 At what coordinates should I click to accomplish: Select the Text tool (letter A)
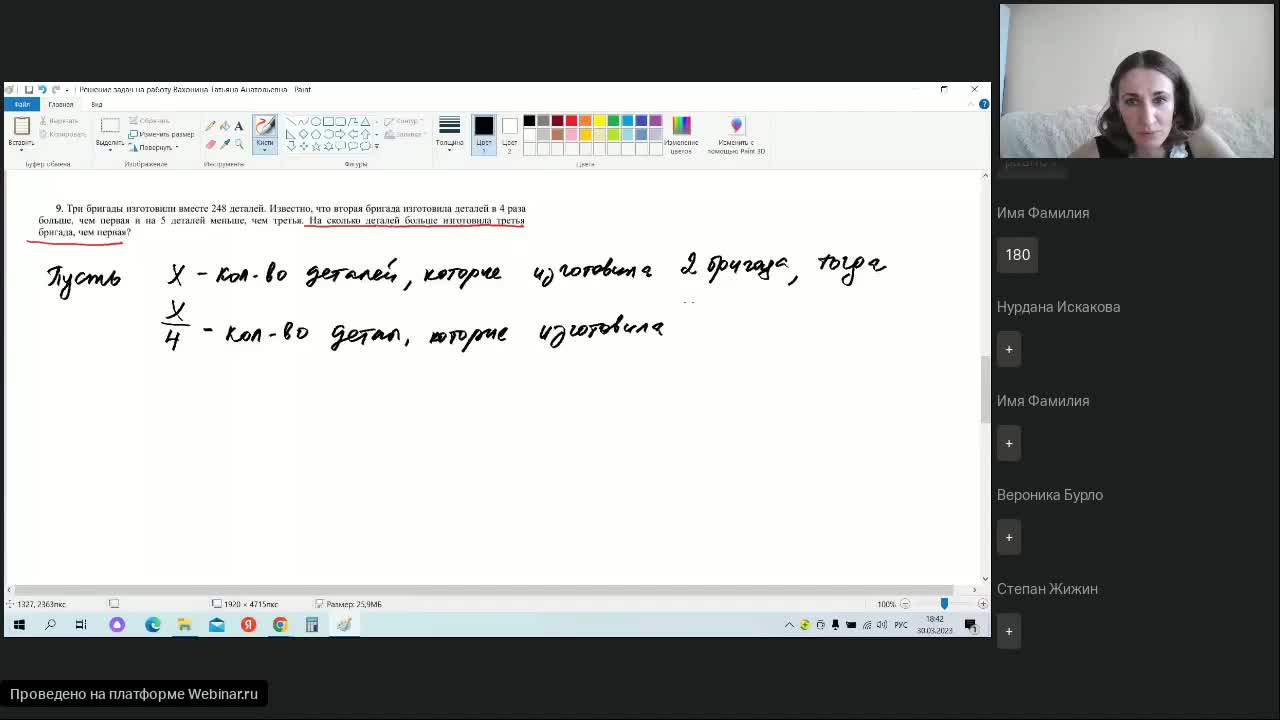pyautogui.click(x=239, y=126)
